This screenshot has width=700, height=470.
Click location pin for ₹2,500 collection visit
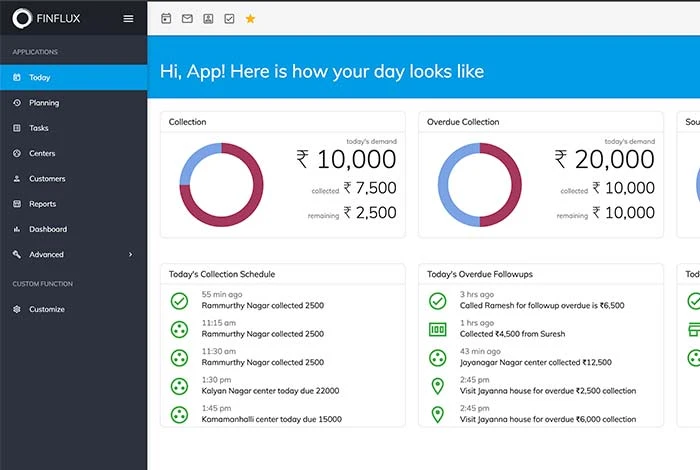438,387
